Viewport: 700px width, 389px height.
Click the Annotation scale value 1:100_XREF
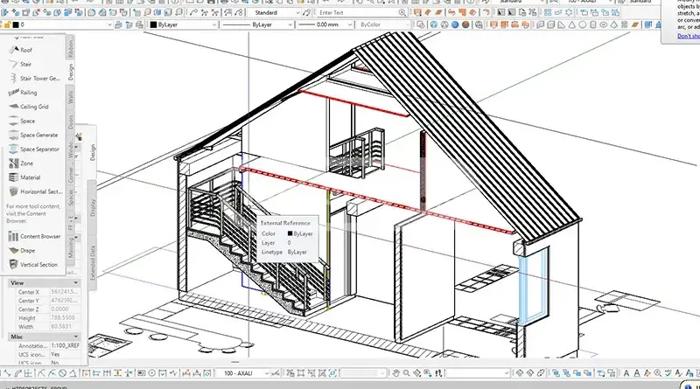coord(65,346)
